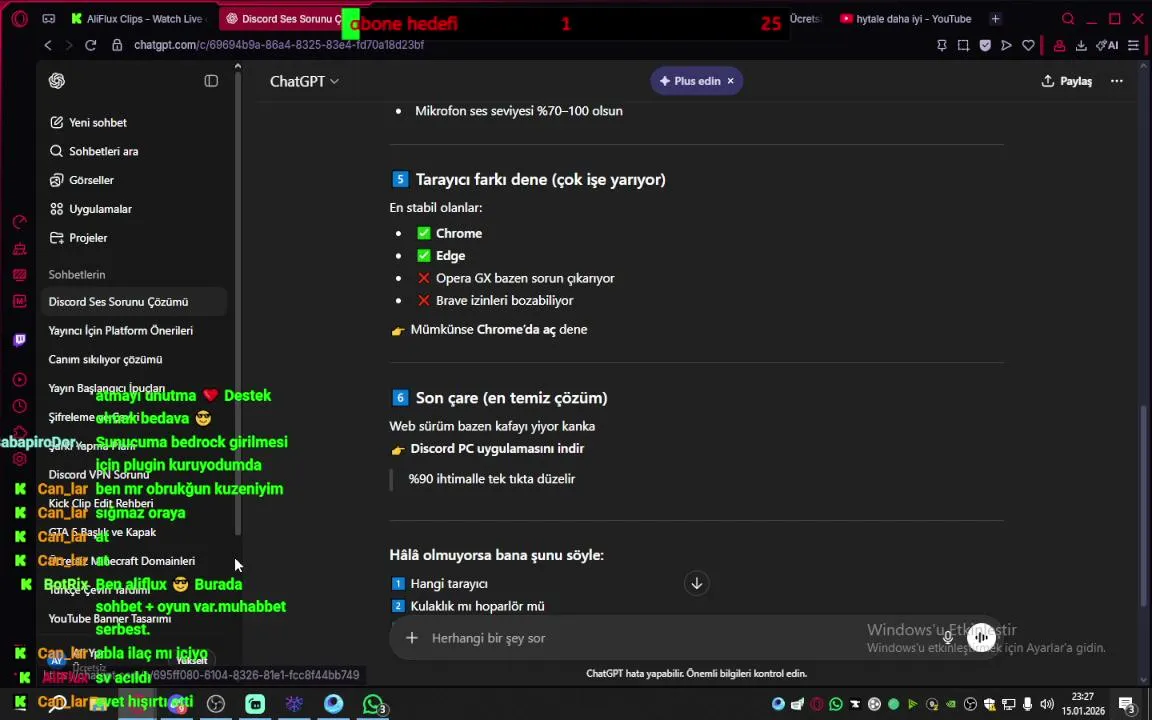The image size is (1152, 720).
Task: Open the downloads icon in toolbar
Action: pos(1081,46)
